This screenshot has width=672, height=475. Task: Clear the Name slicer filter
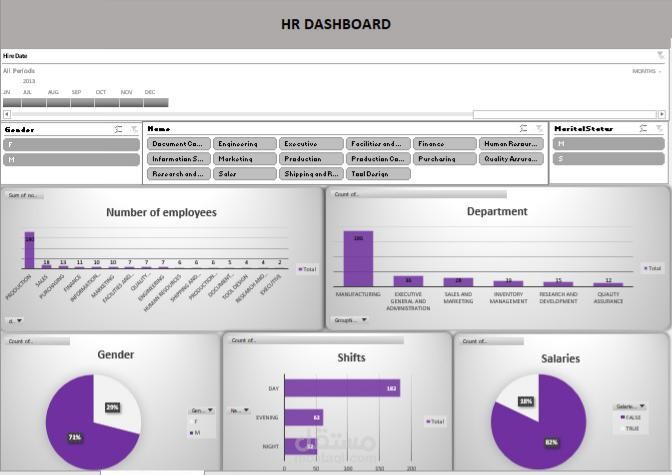pyautogui.click(x=539, y=128)
